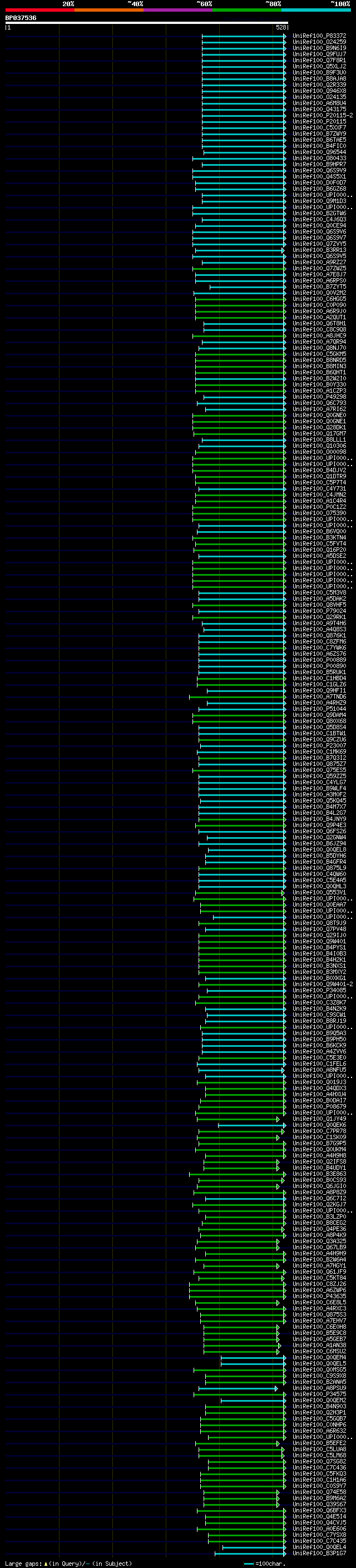
Task: Open hit UniRef100_Q5XLJ2
Action: pyautogui.click(x=319, y=66)
